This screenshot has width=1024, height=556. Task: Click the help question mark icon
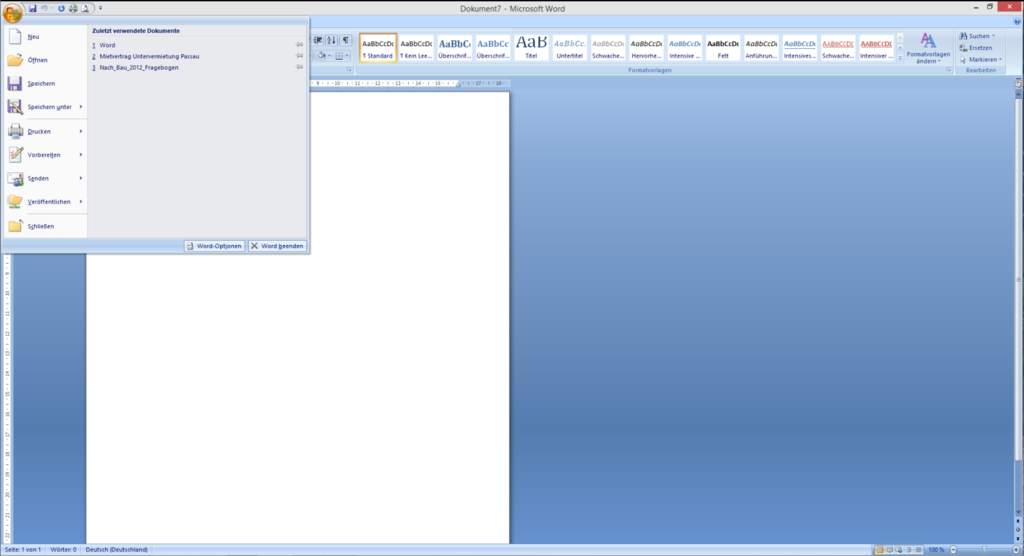[x=1017, y=22]
